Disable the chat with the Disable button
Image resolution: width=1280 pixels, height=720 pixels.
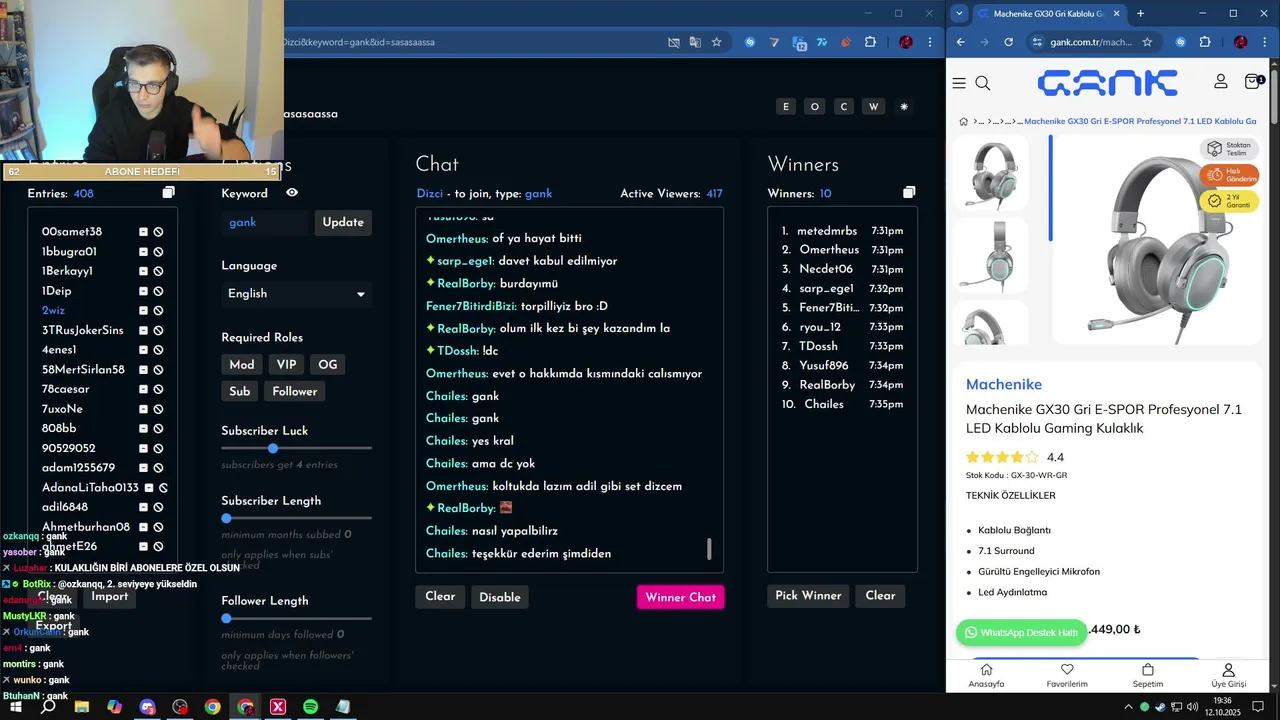click(x=500, y=597)
